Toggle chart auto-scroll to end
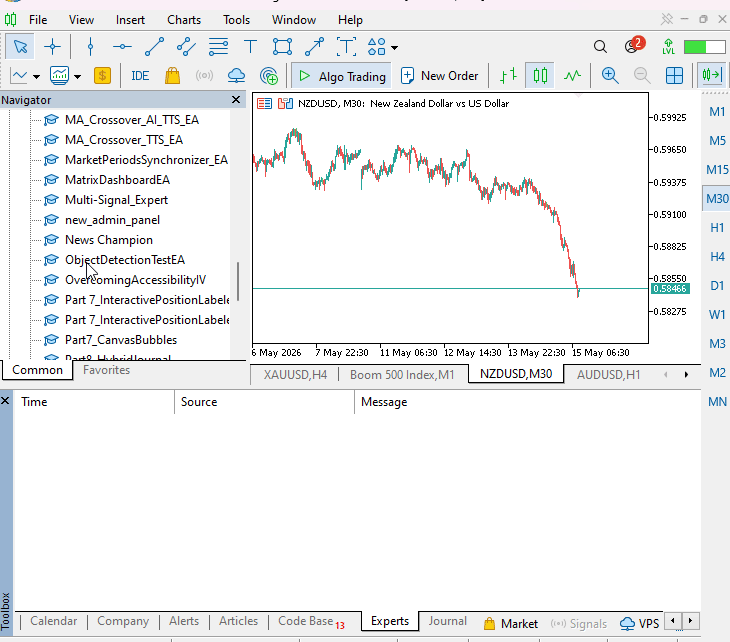 (711, 75)
